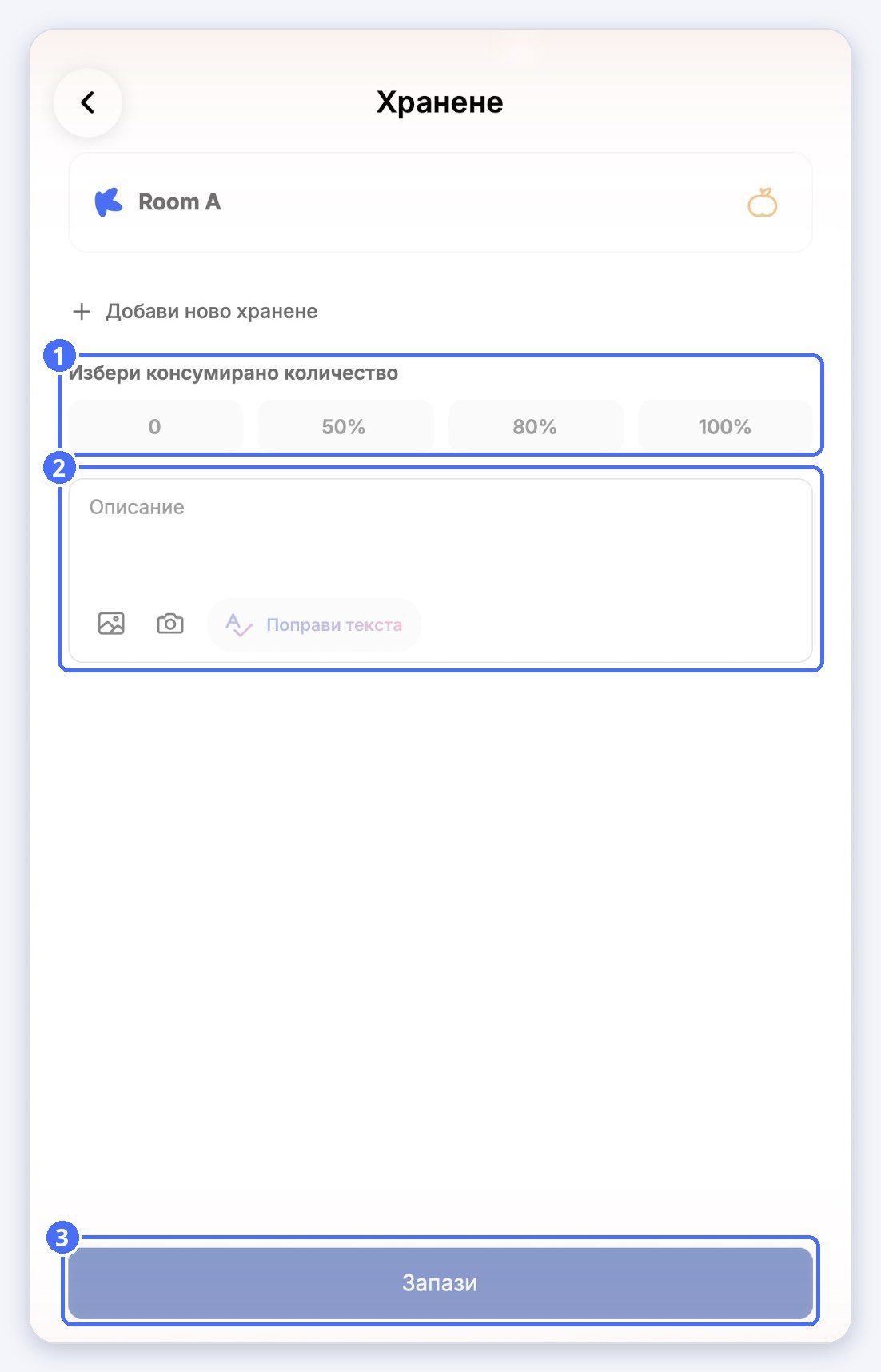881x1372 pixels.
Task: Attach an image via gallery icon
Action: (111, 624)
